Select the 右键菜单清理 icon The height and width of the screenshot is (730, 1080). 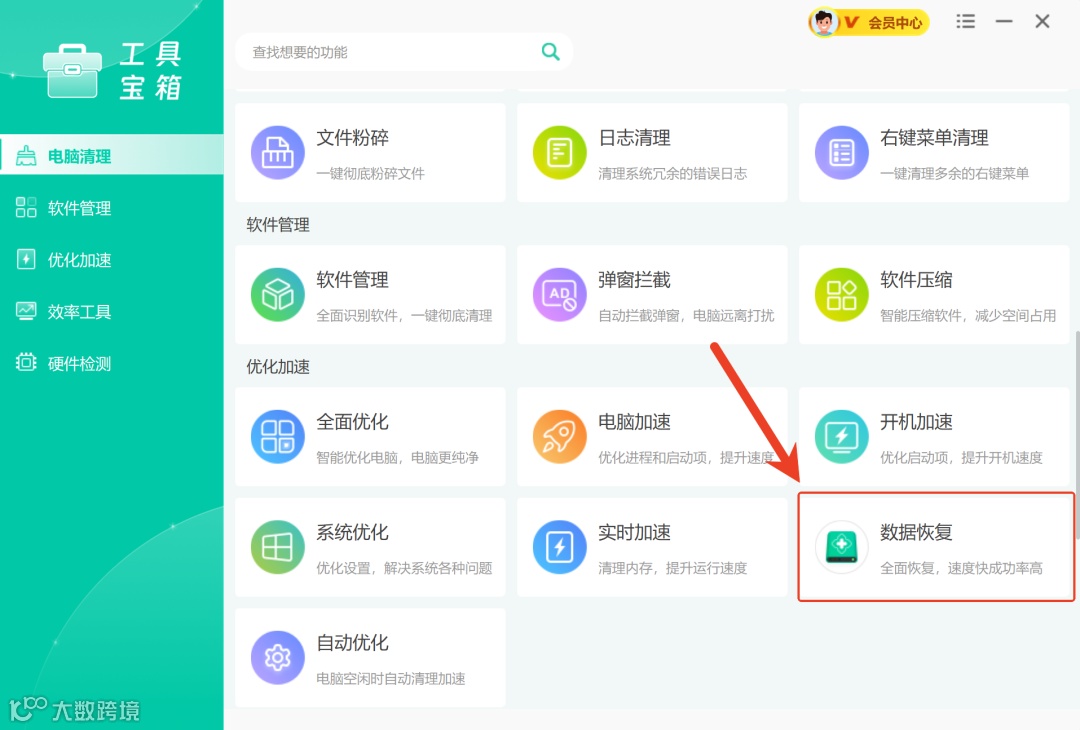coord(842,153)
